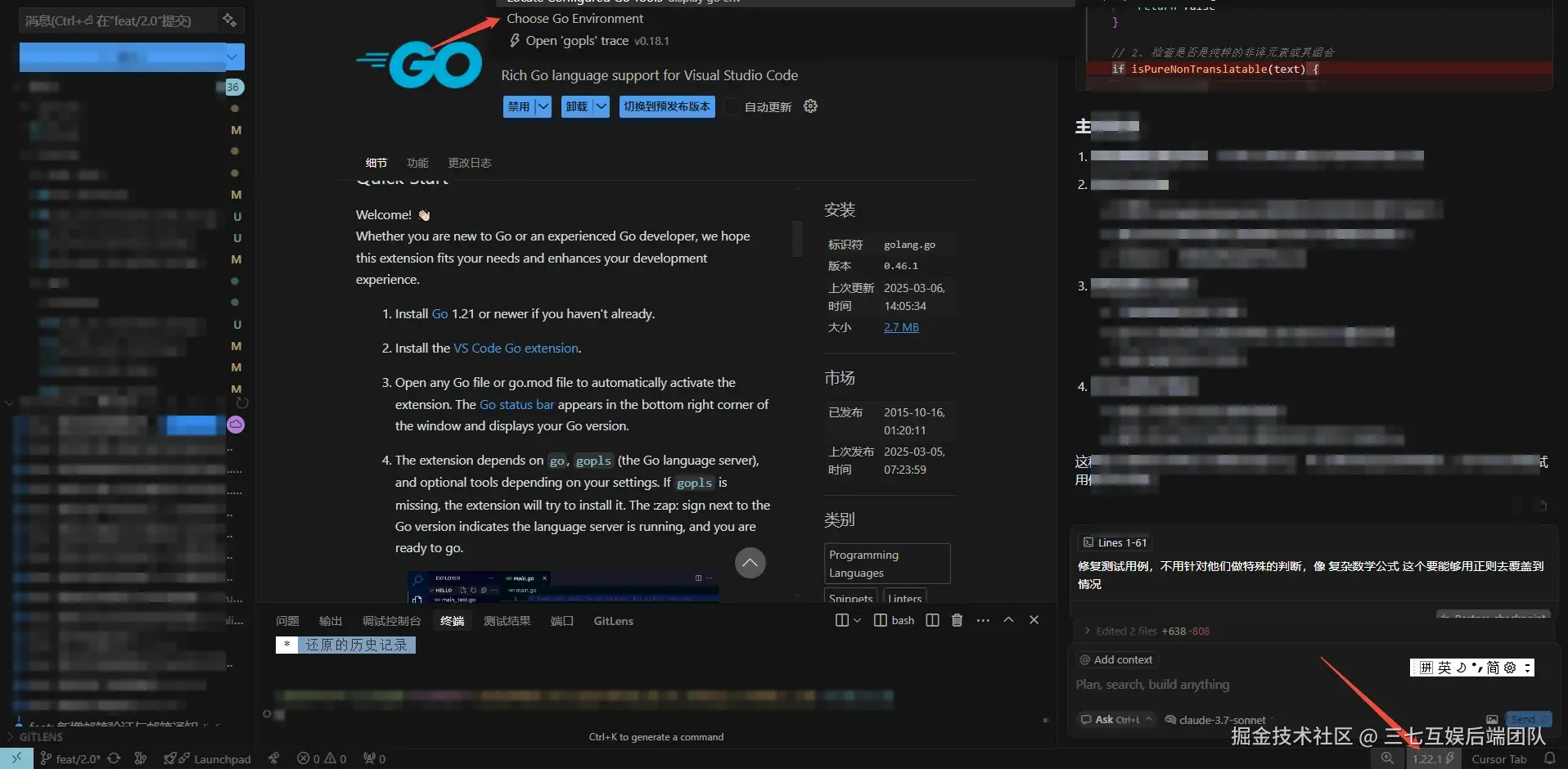Click the 卸载 button

pyautogui.click(x=577, y=106)
